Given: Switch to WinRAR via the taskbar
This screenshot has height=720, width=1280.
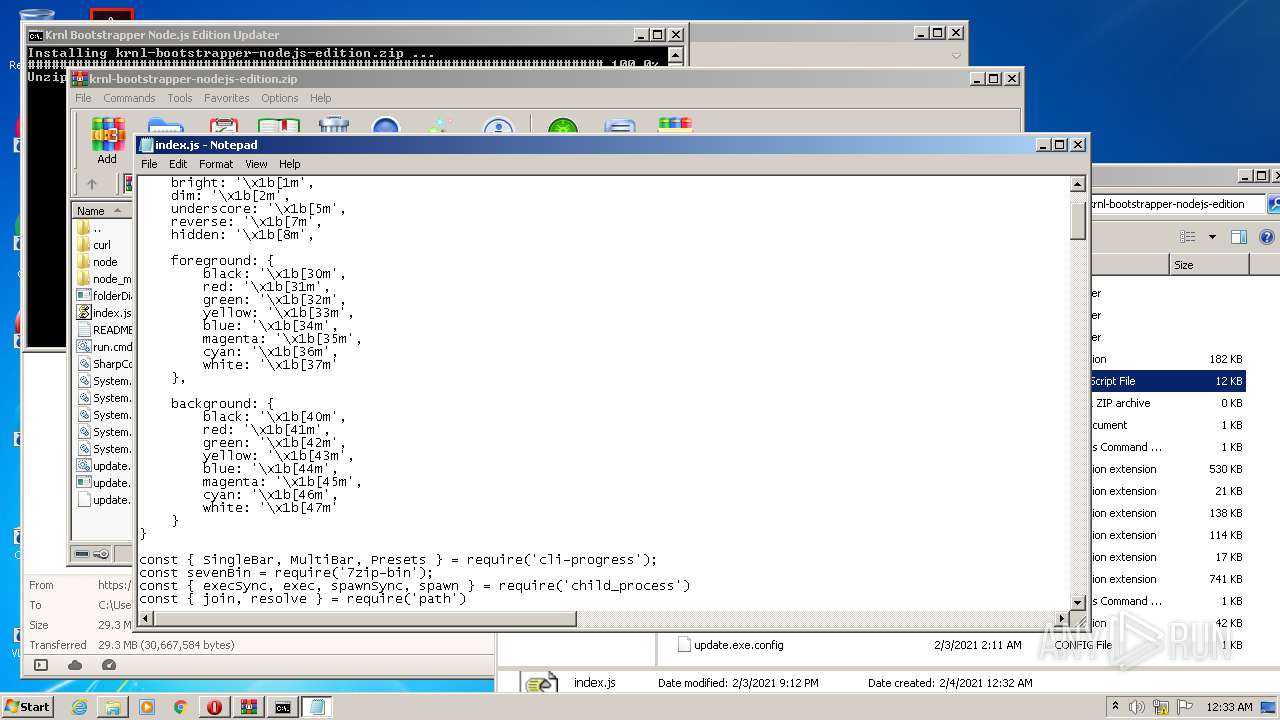Looking at the screenshot, I should click(249, 707).
